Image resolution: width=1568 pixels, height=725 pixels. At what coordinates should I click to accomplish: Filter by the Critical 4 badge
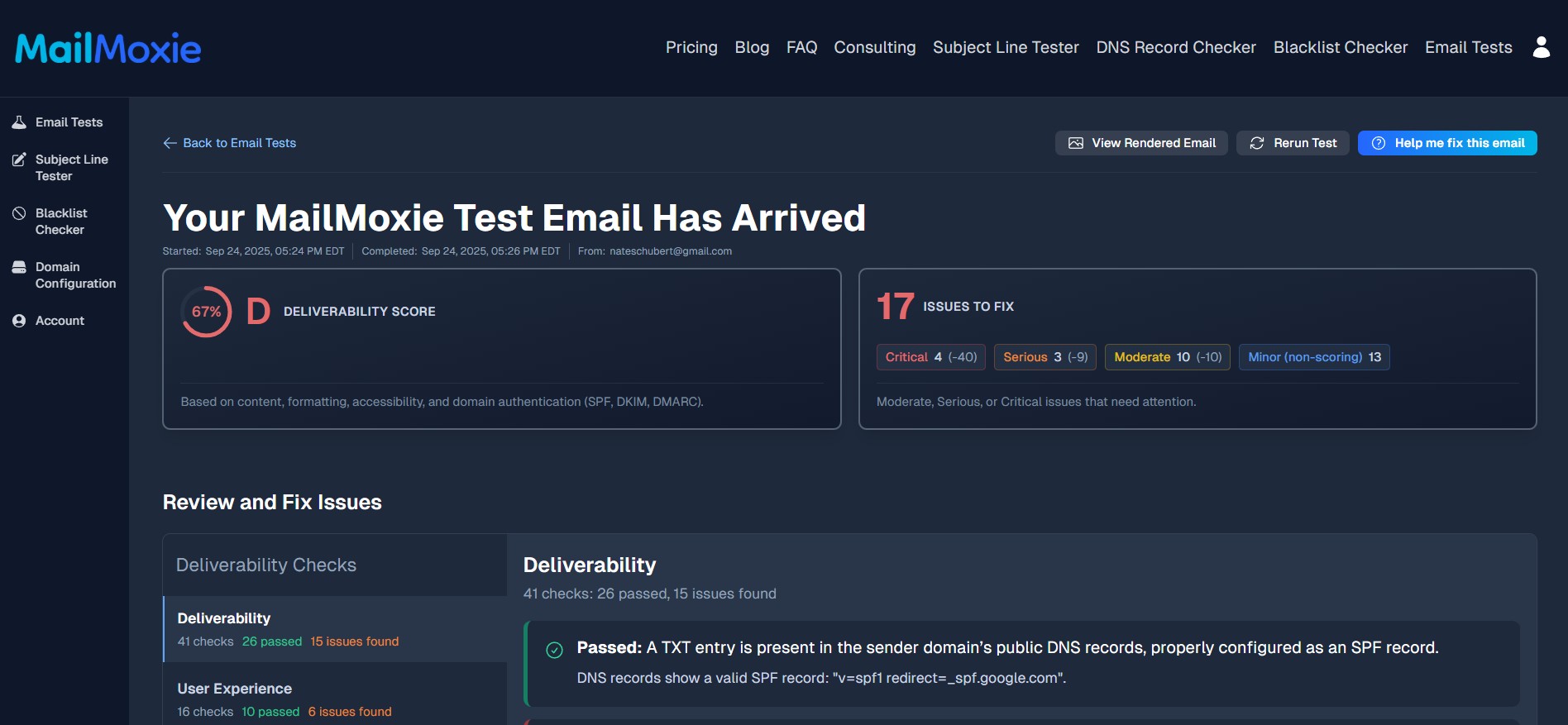(x=931, y=357)
